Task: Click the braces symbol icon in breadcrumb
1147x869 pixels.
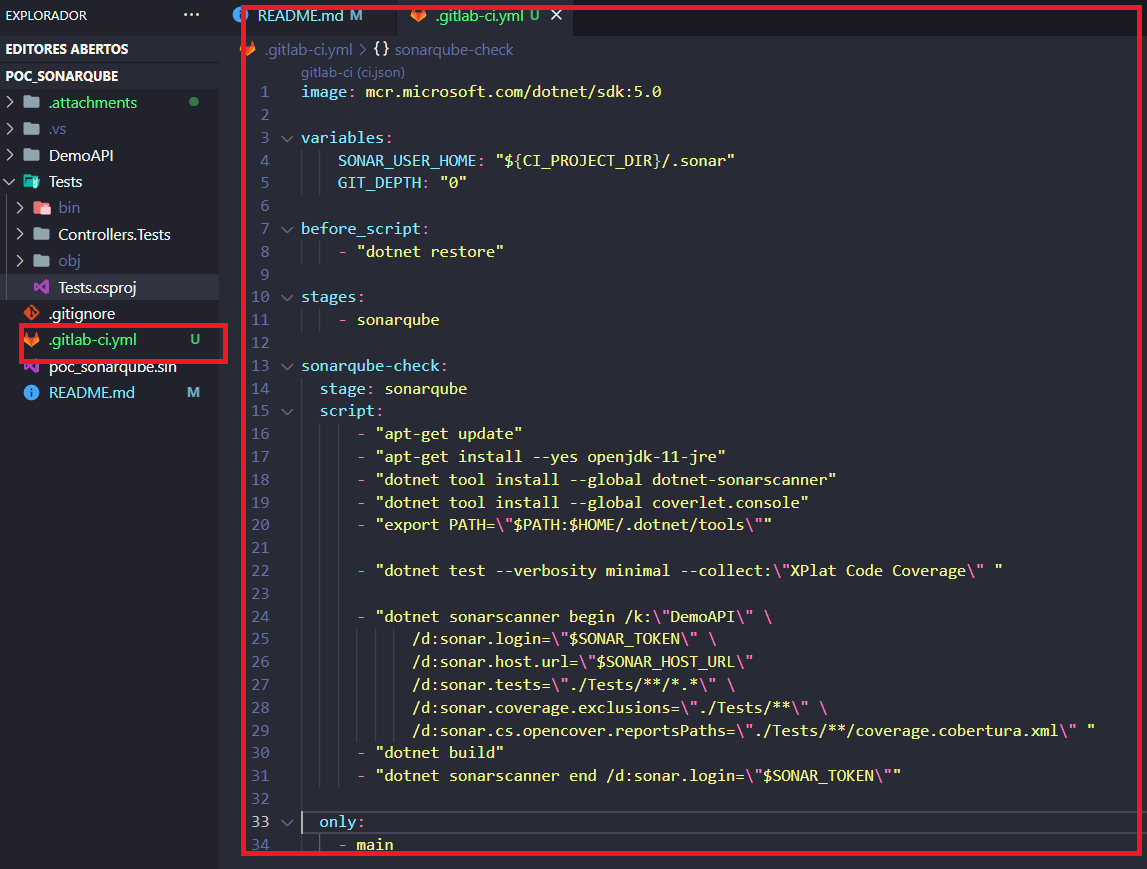Action: tap(381, 49)
